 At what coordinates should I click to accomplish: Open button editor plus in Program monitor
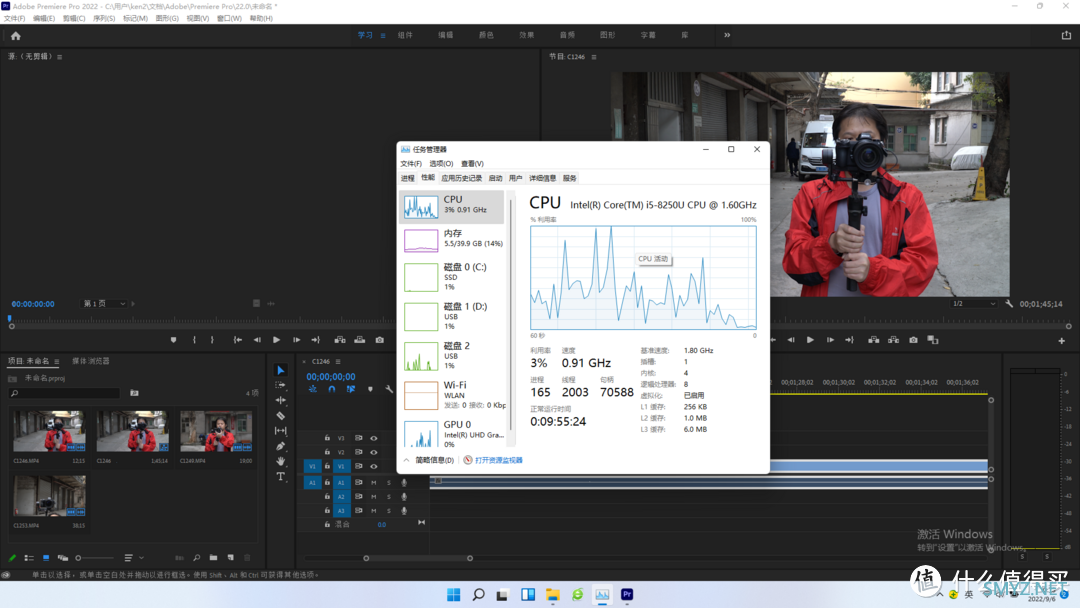[x=1061, y=341]
